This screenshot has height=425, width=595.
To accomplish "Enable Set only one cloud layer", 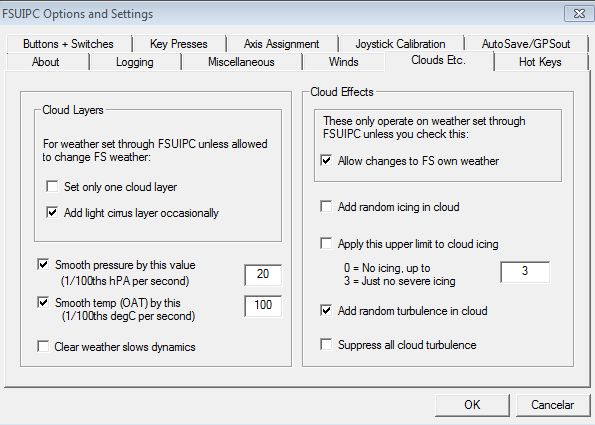I will point(52,186).
